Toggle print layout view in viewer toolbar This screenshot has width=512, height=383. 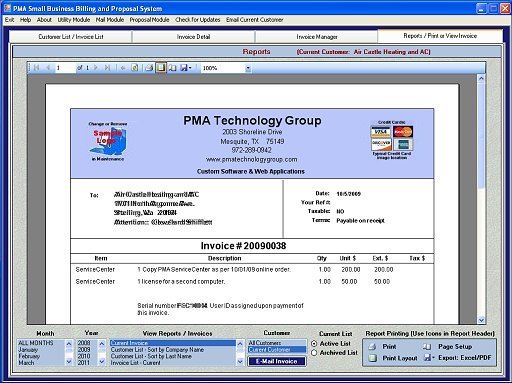pyautogui.click(x=161, y=68)
